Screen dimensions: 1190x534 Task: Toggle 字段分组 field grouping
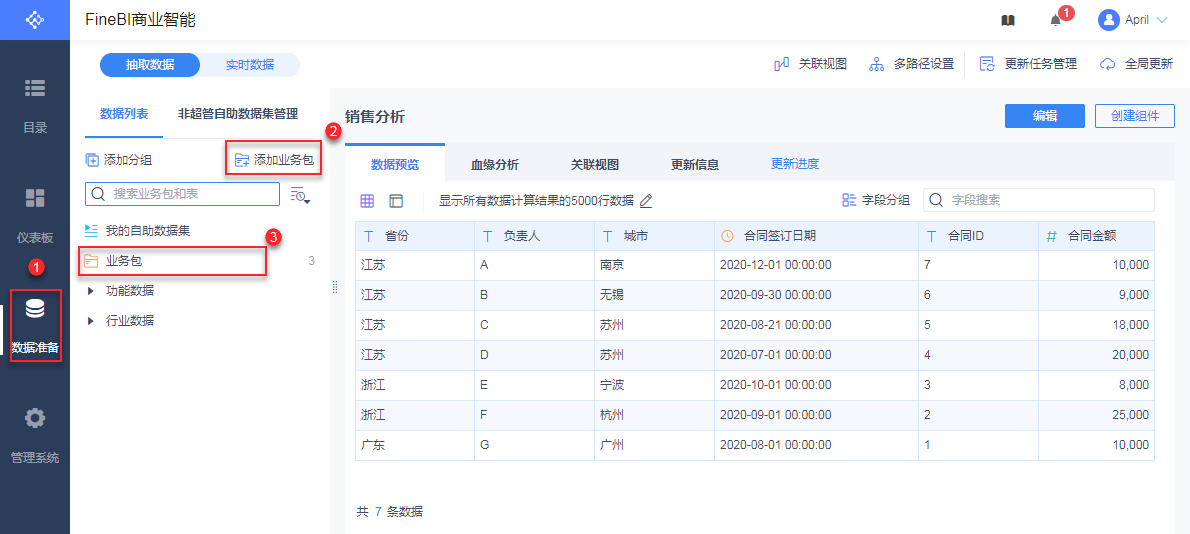pyautogui.click(x=876, y=200)
